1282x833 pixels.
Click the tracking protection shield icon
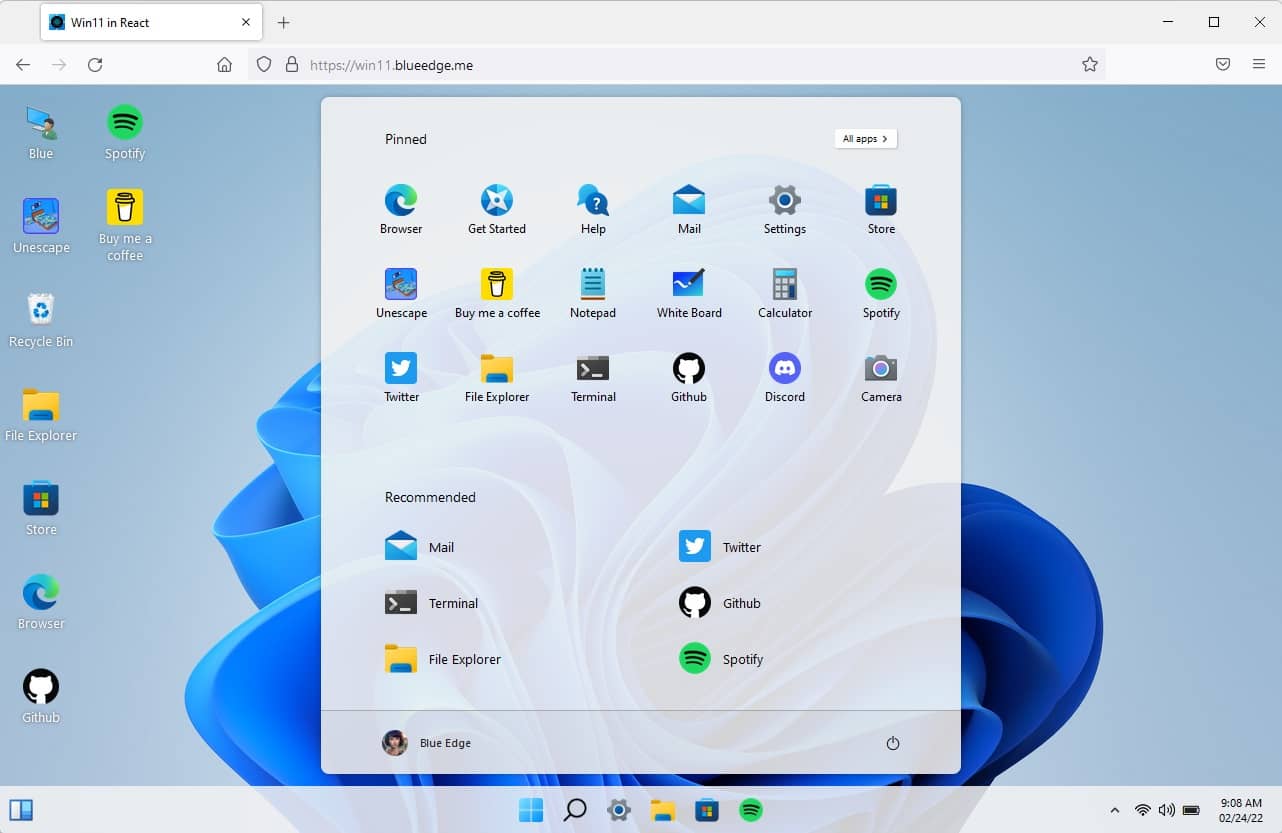[x=264, y=65]
